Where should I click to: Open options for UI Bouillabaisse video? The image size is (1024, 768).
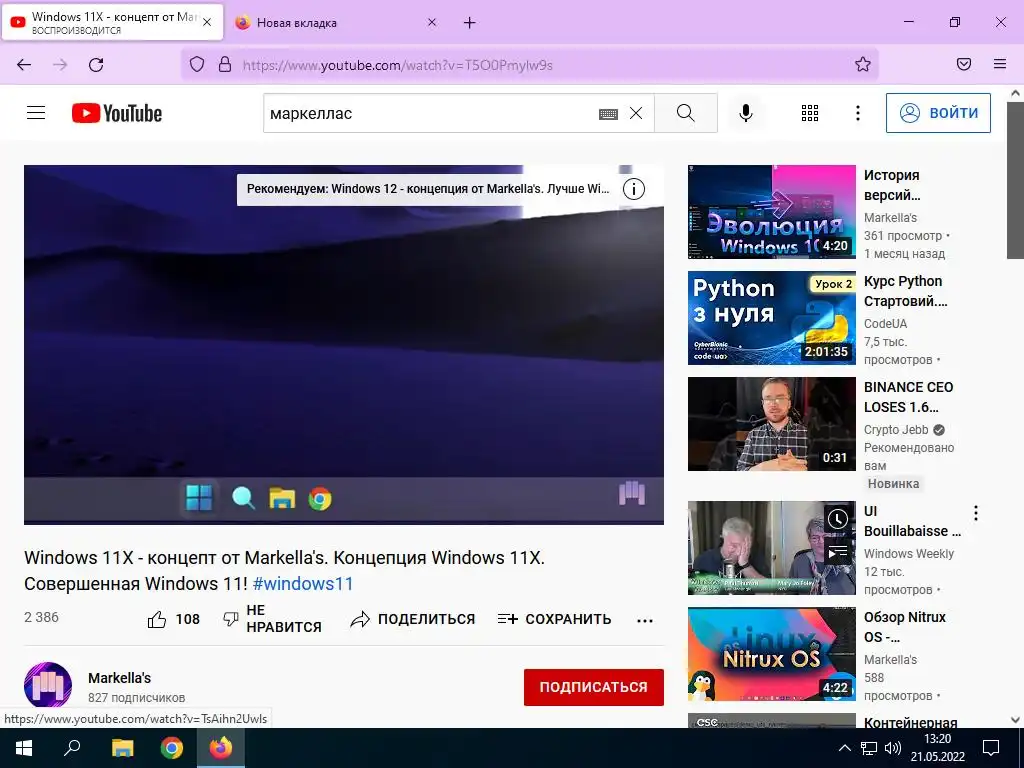[976, 513]
